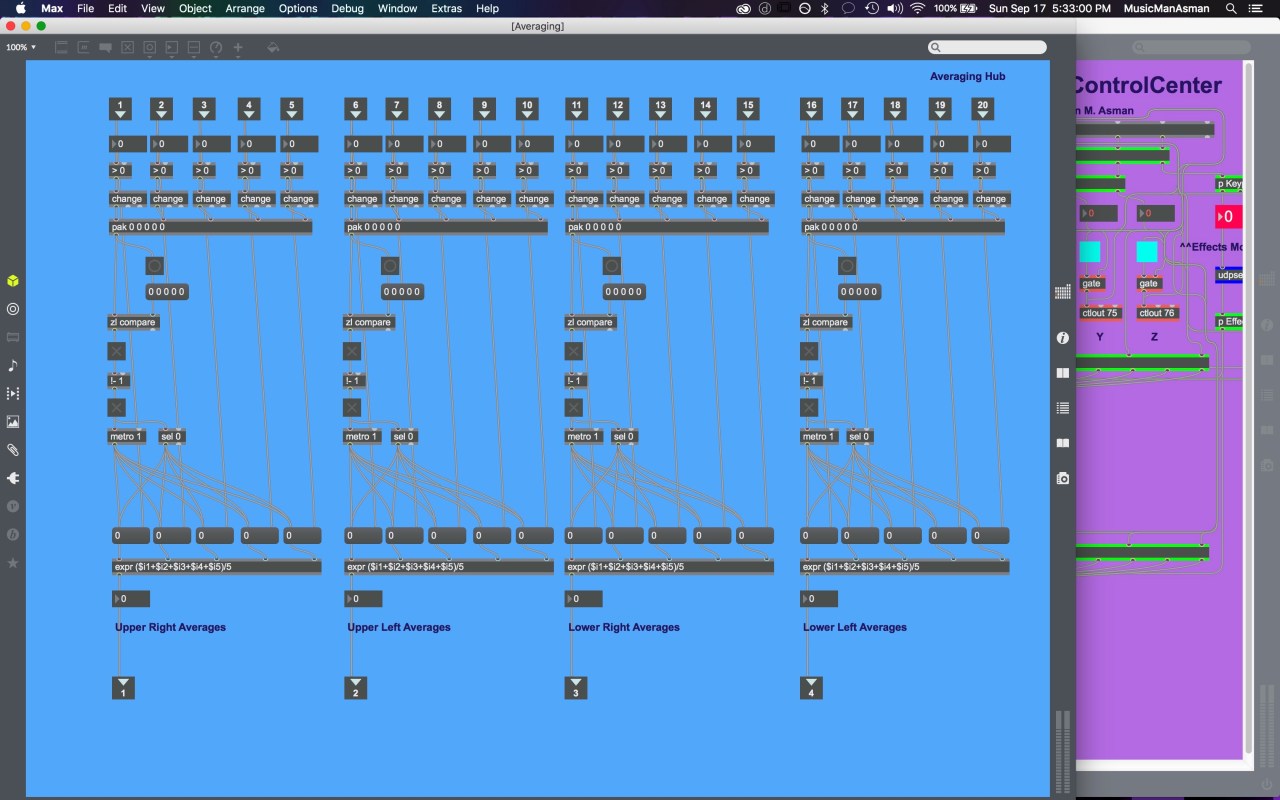Viewport: 1280px width, 800px height.
Task: Select the paint bucket Format tool
Action: (x=273, y=47)
